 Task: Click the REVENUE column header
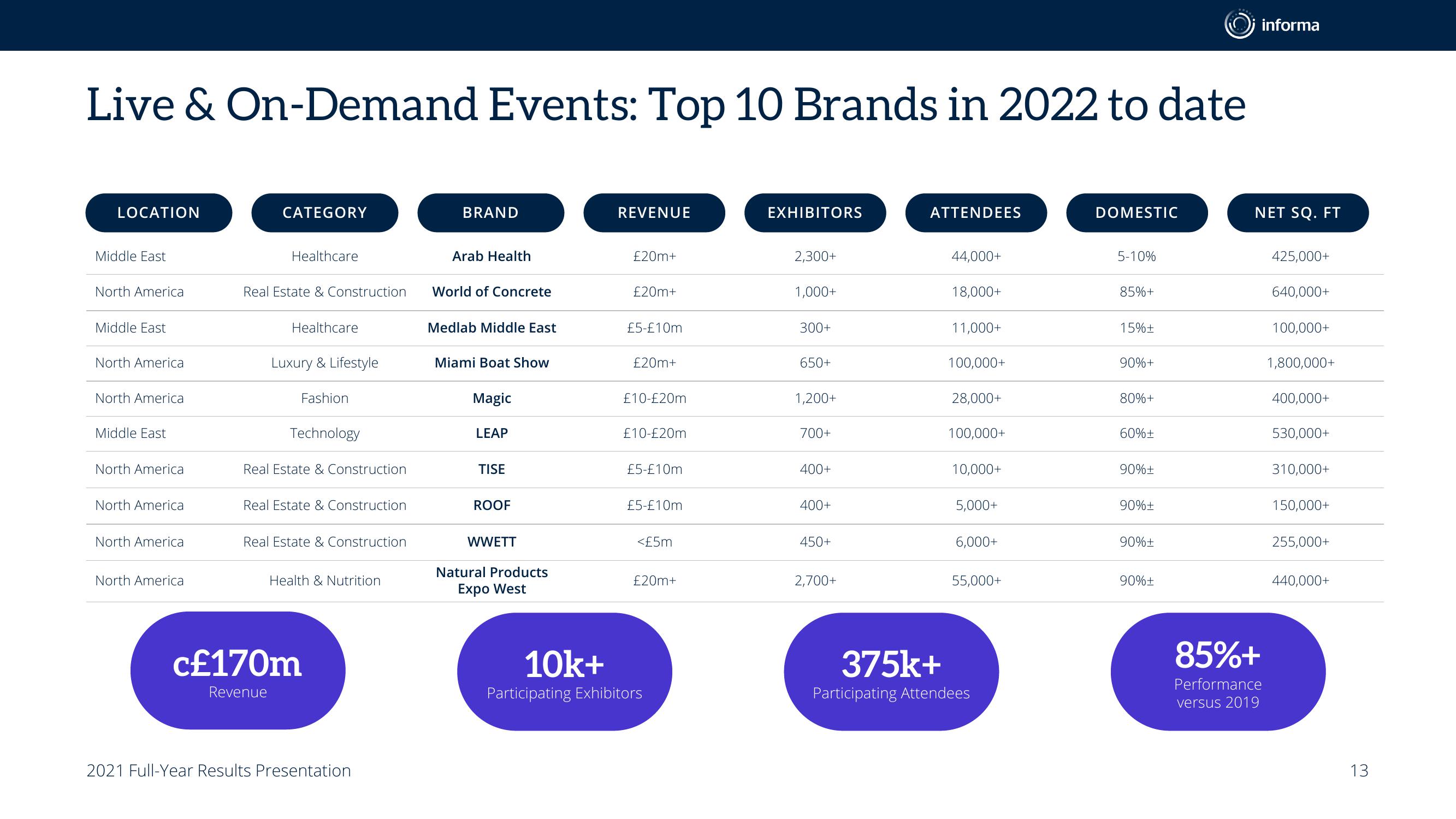click(654, 212)
